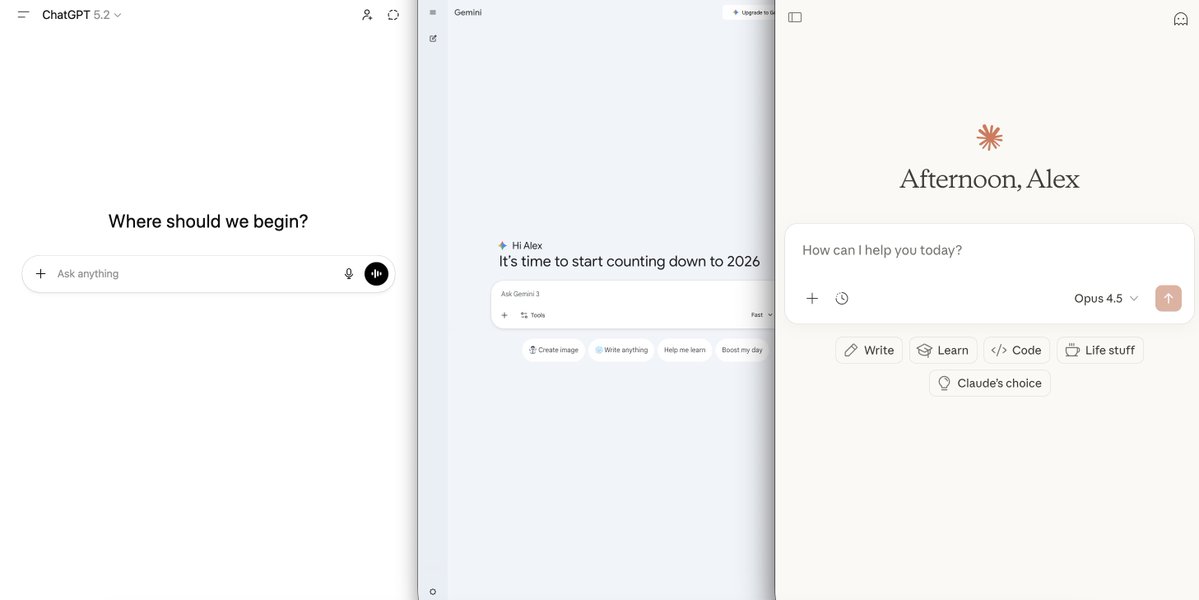
Task: Click the Gemini countdown to 2026 headline
Action: pyautogui.click(x=629, y=261)
